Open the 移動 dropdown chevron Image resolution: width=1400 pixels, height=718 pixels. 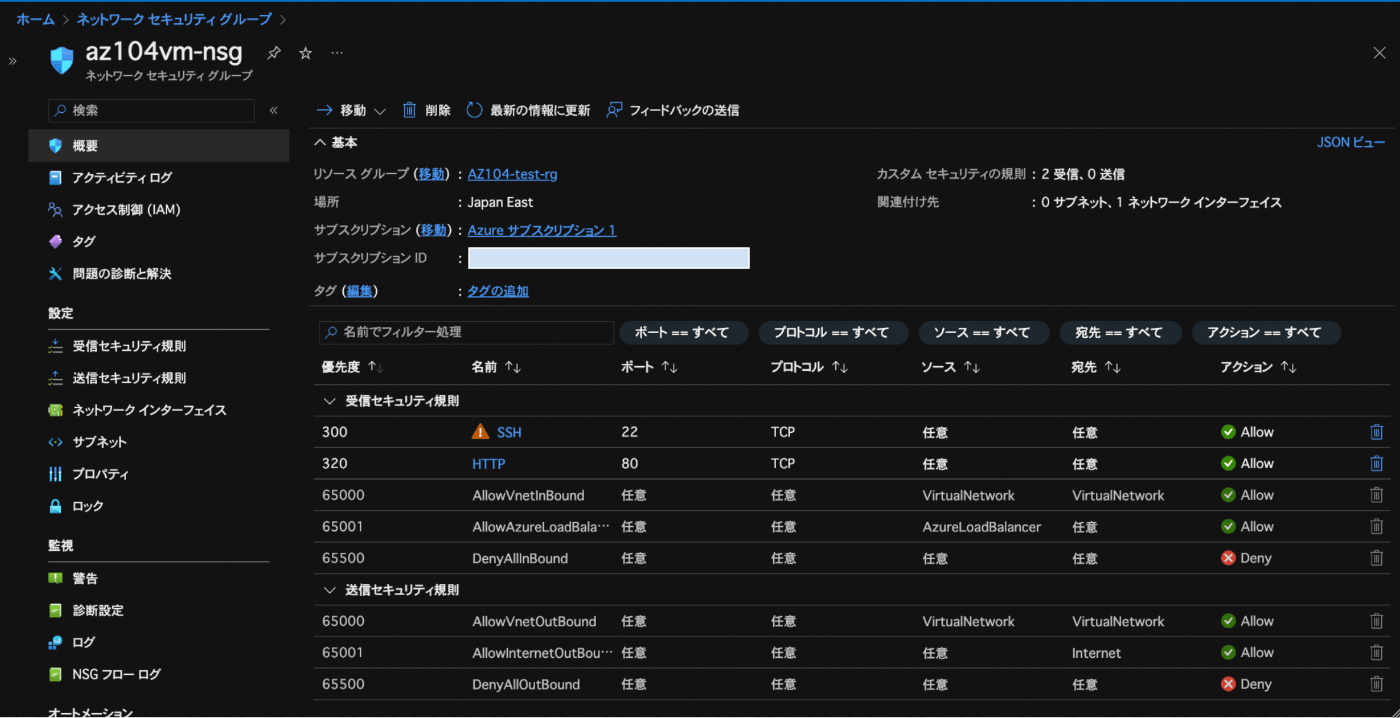(x=380, y=111)
